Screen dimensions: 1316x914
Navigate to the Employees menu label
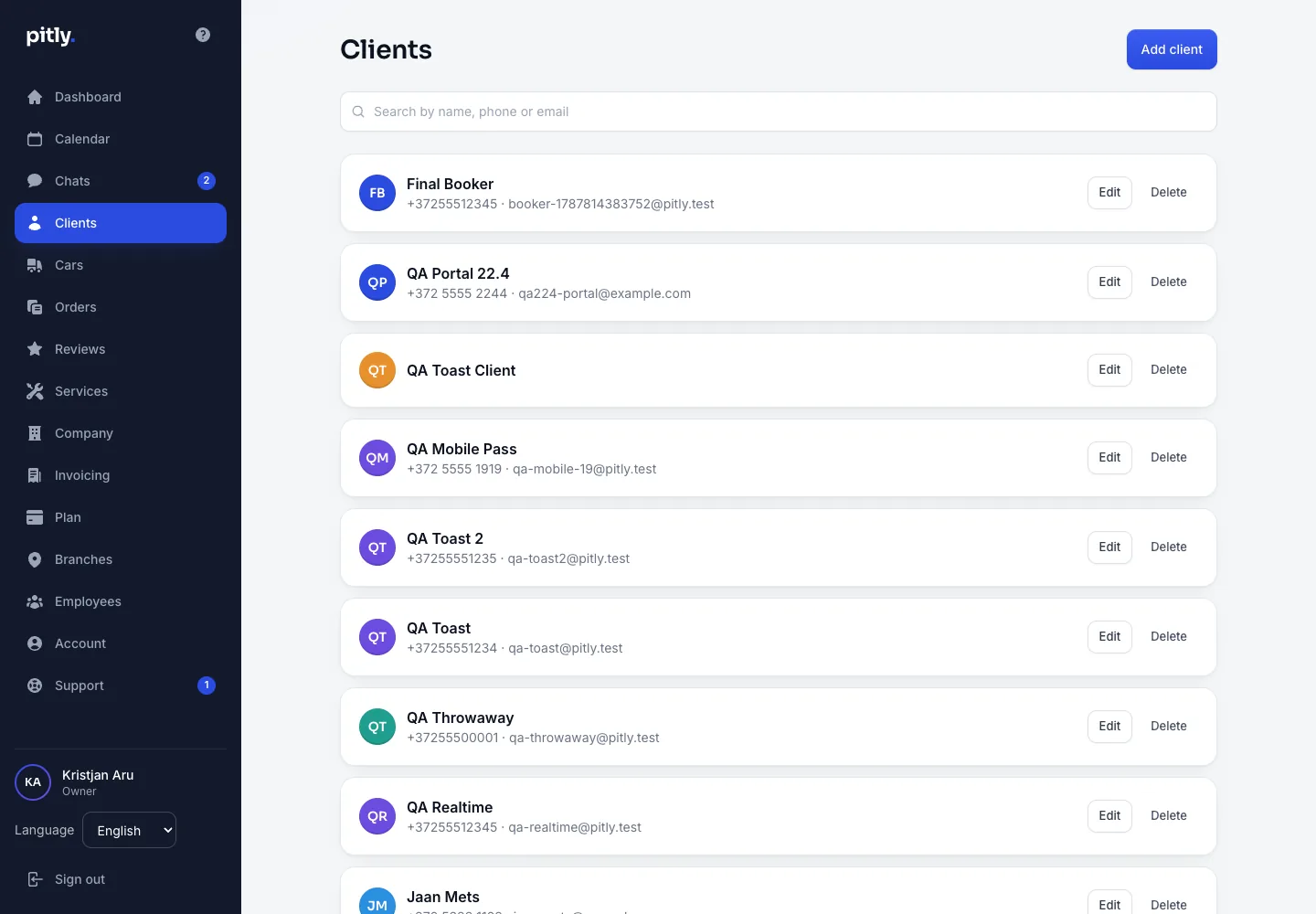pos(88,601)
